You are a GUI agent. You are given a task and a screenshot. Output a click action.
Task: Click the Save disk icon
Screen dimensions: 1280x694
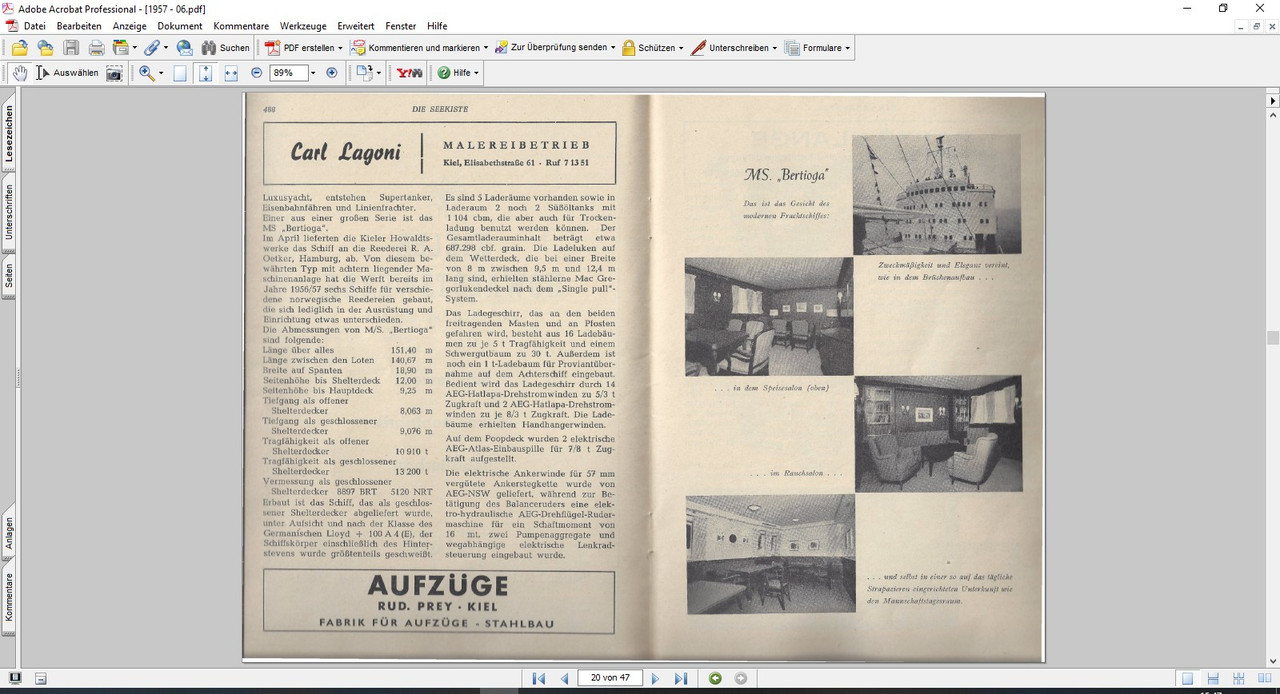coord(71,47)
